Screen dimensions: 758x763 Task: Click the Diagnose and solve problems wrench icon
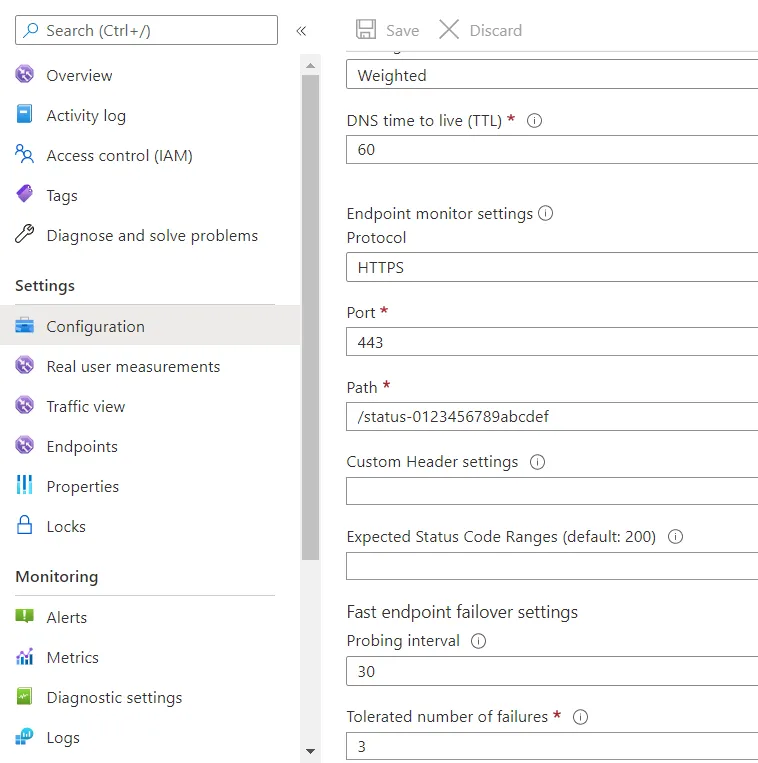[25, 235]
